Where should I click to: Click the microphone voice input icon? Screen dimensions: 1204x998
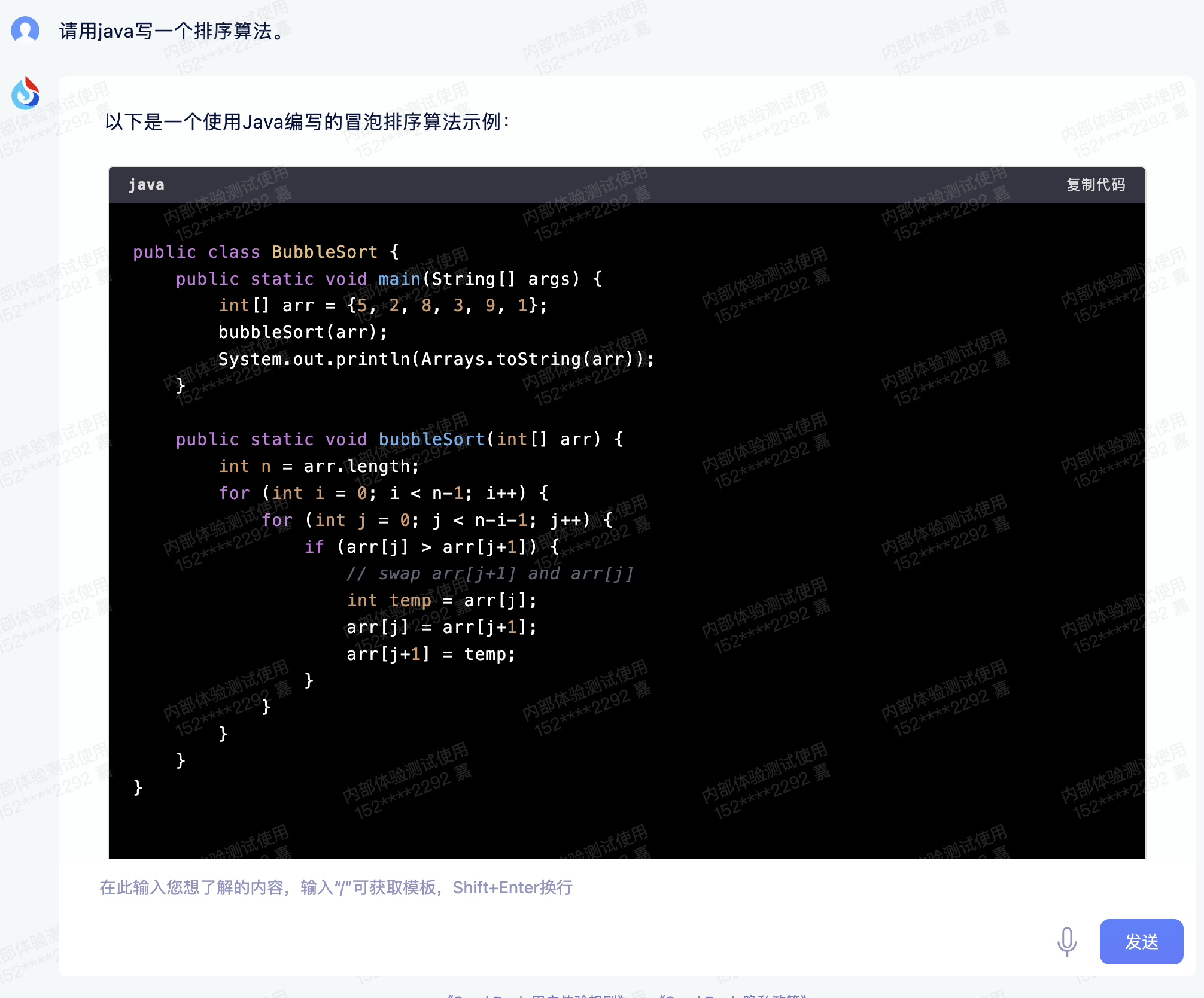tap(1066, 942)
